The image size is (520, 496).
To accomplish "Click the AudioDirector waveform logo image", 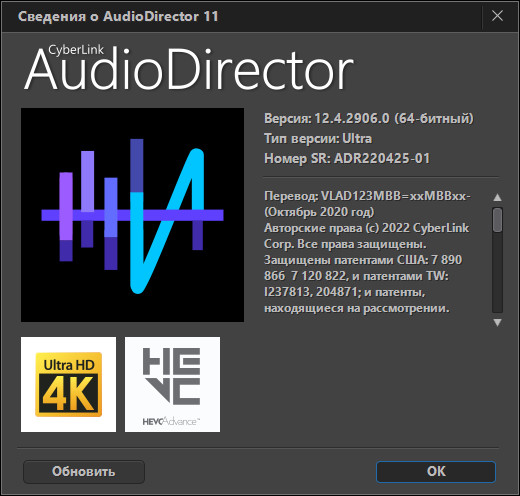I will click(132, 215).
